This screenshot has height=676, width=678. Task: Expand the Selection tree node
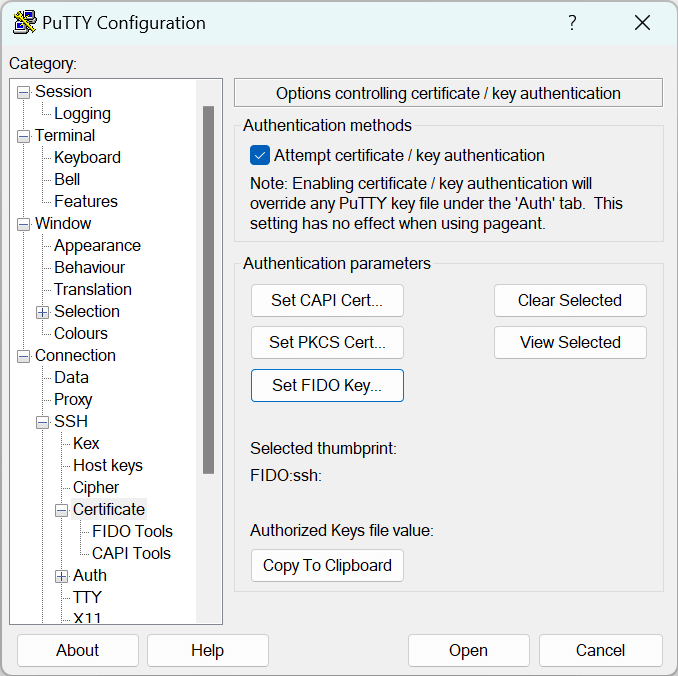click(42, 312)
